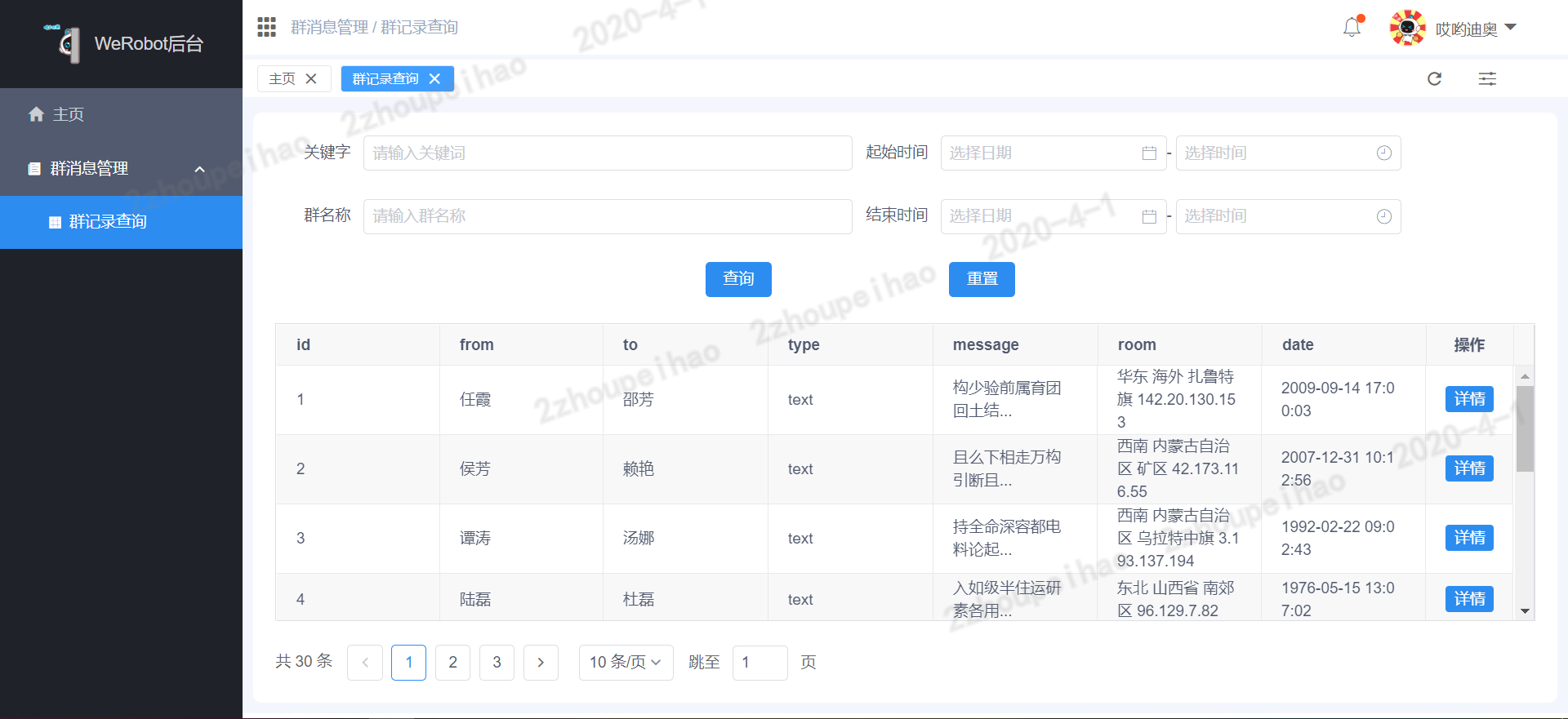This screenshot has width=1568, height=719.
Task: Click 群记录查询 in the breadcrumb
Action: coord(420,27)
